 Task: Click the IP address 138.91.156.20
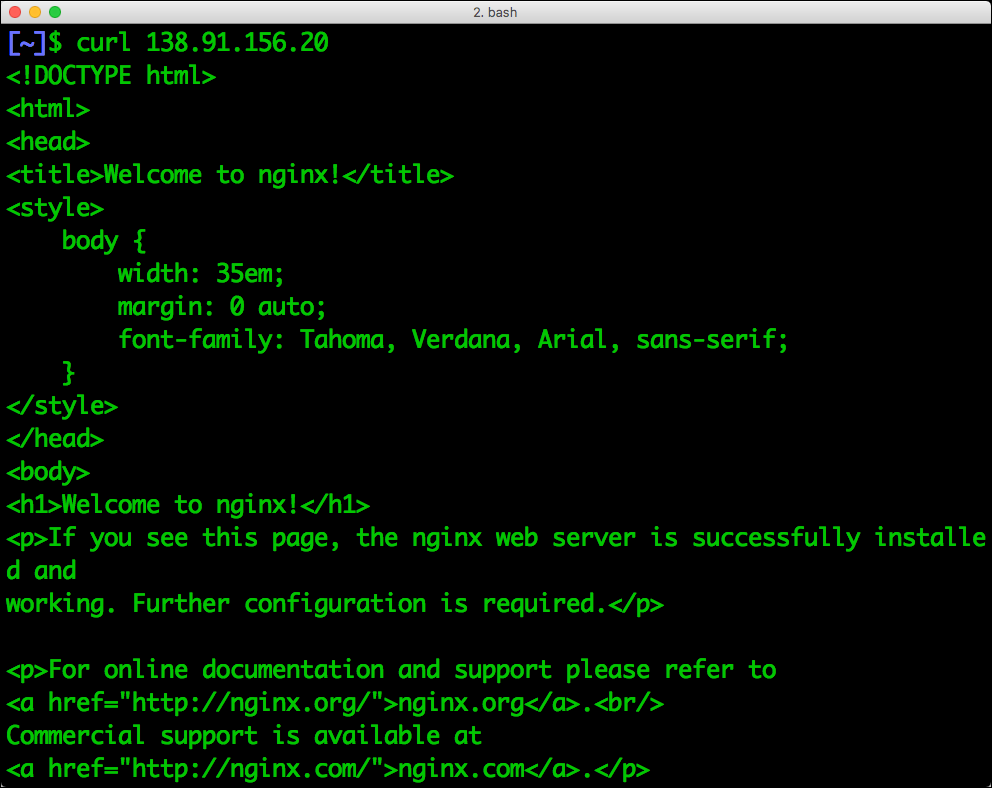238,42
